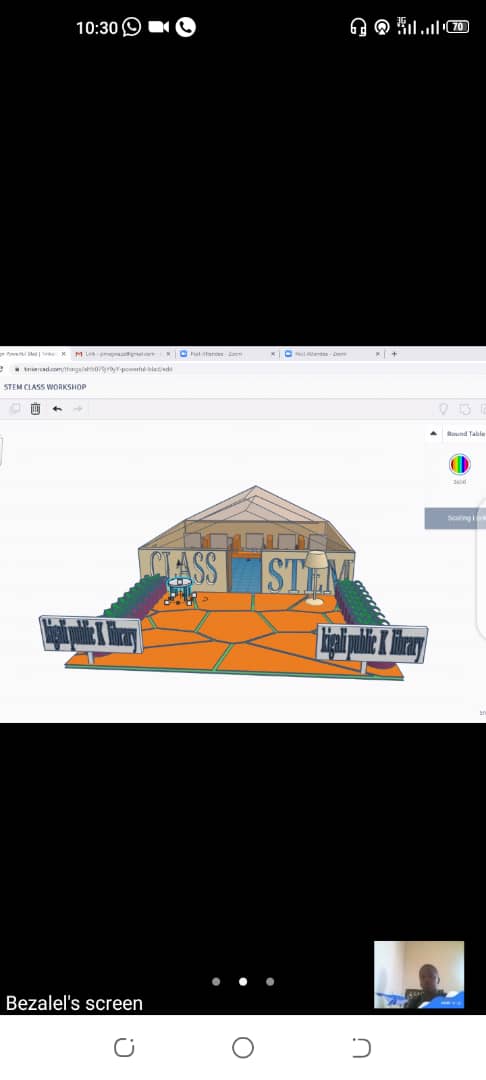Select the selected round table in the model

[x=180, y=588]
